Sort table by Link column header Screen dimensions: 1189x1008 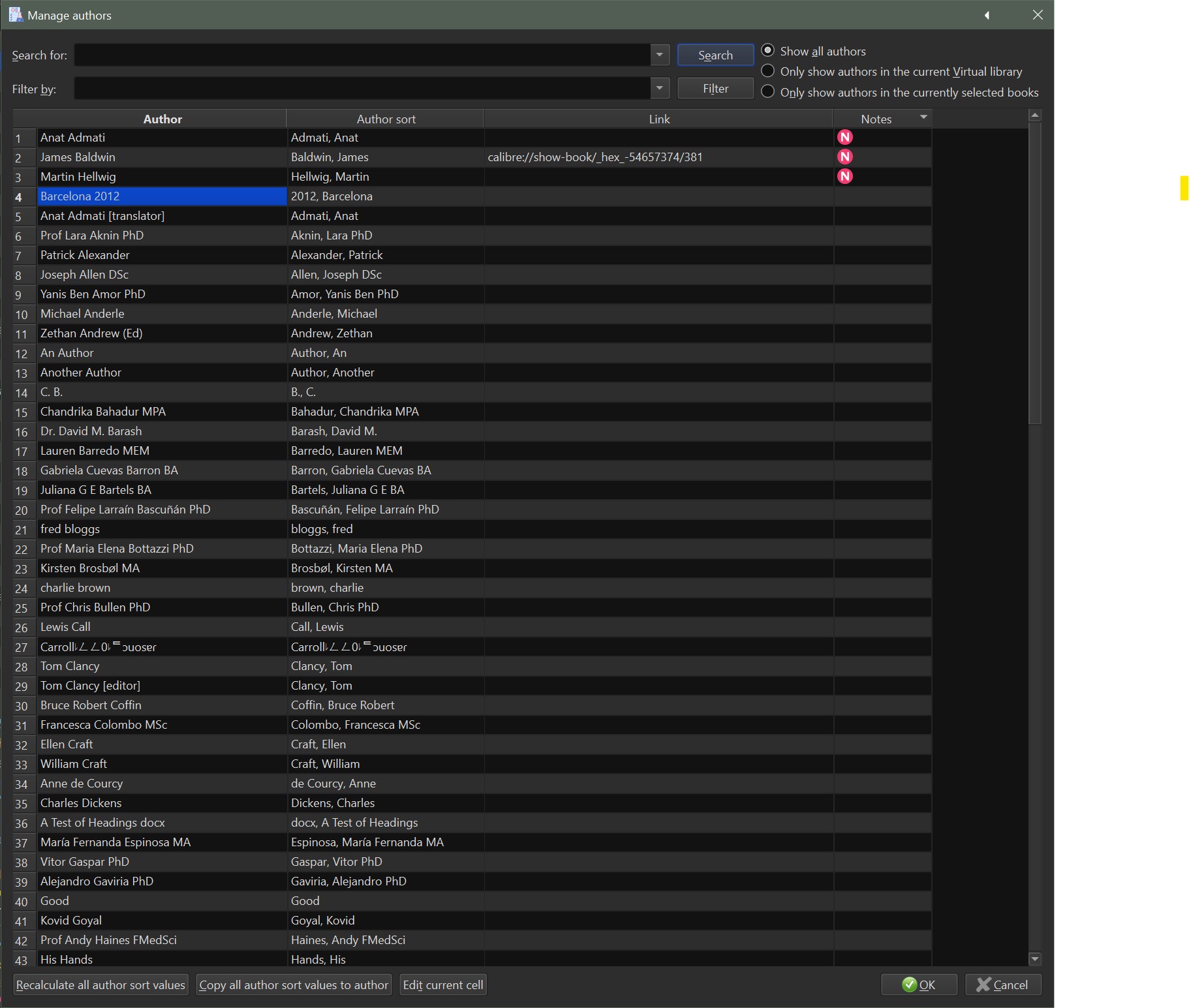pos(659,119)
